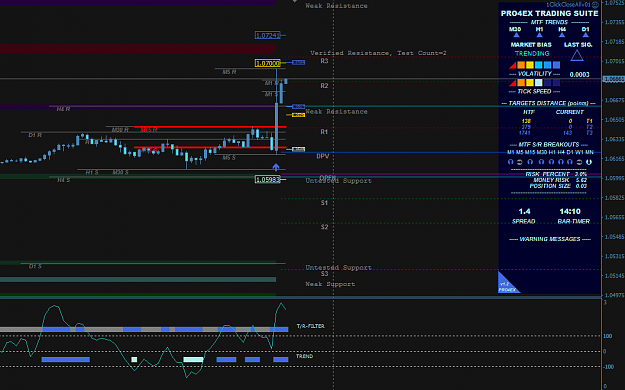The height and width of the screenshot is (390, 625).
Task: Click the Risk Percent 2.0% value
Action: pyautogui.click(x=581, y=174)
